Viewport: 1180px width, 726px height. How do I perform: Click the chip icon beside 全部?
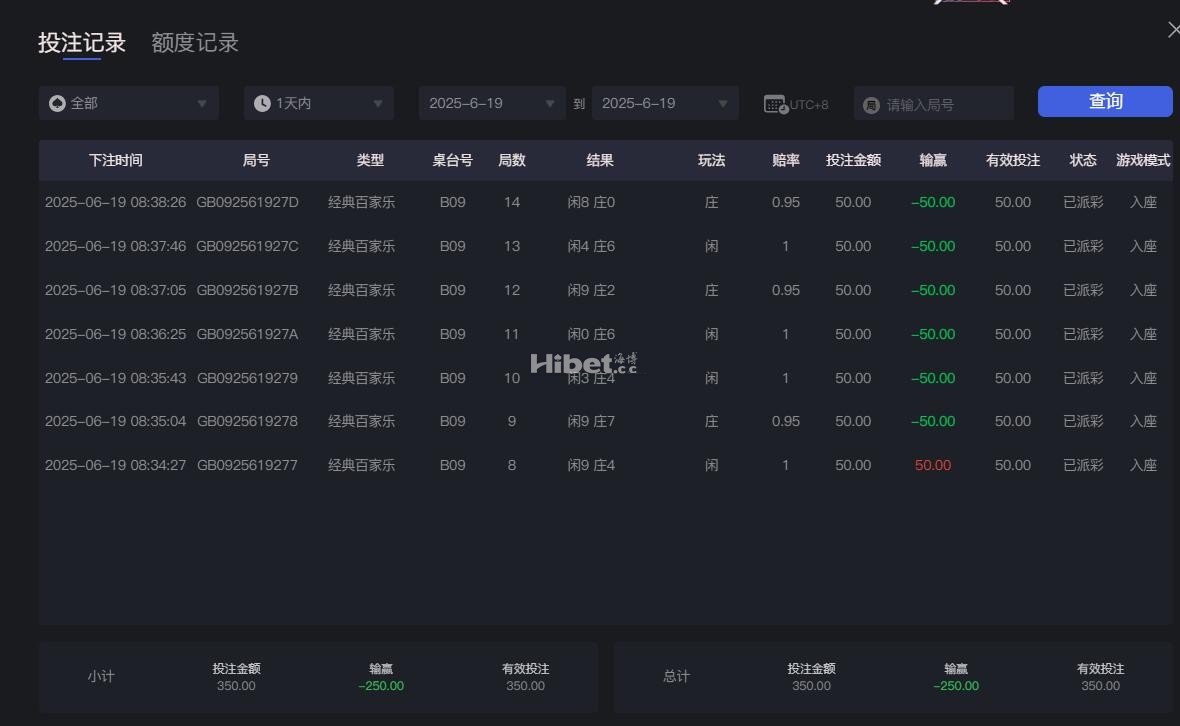click(x=57, y=103)
